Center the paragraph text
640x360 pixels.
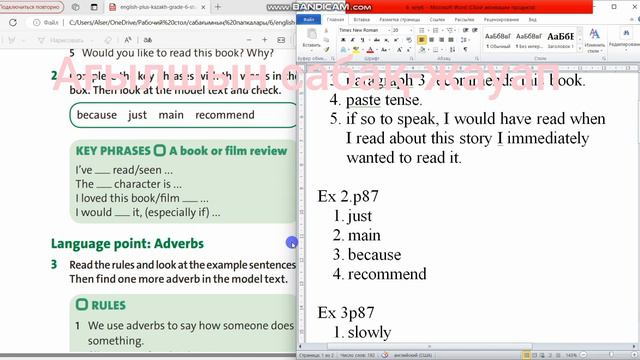point(431,40)
